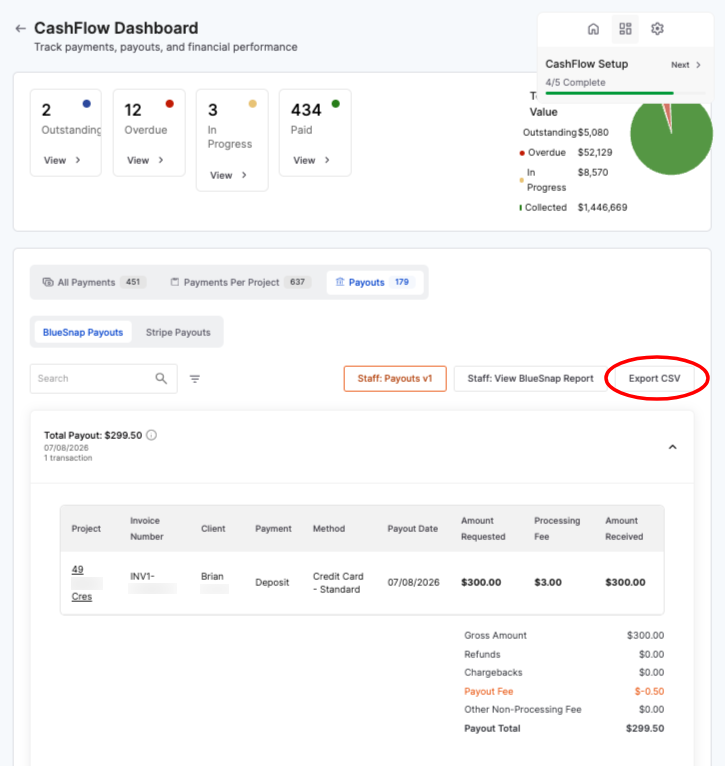
Task: Click Staff: View BlueSnap Report button
Action: 531,379
